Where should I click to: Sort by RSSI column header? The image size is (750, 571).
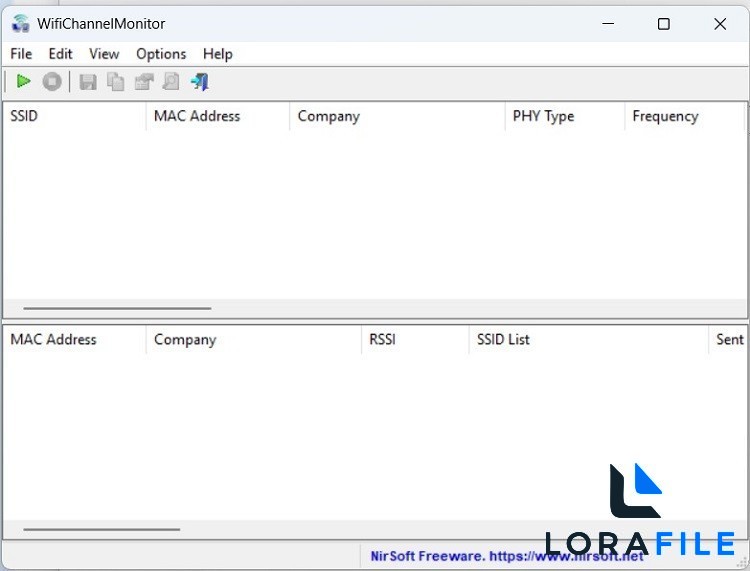coord(415,340)
